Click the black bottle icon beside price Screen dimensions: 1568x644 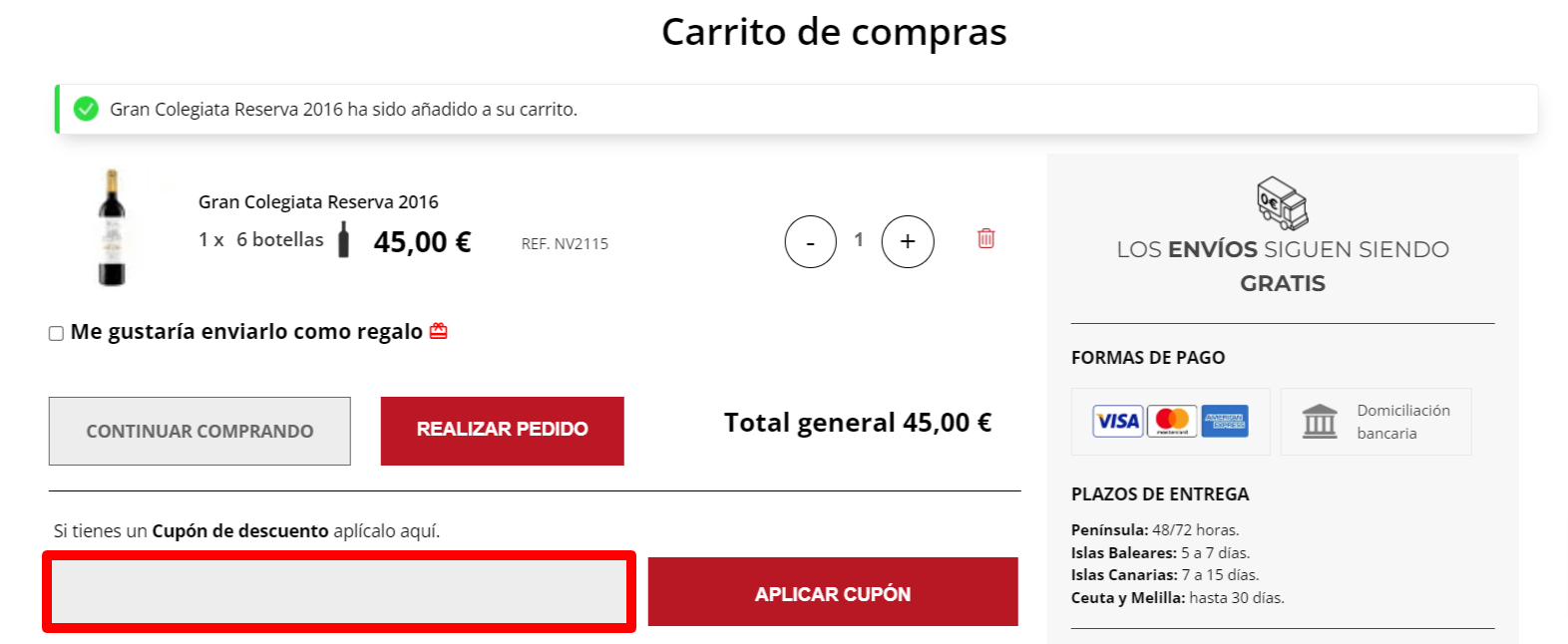pyautogui.click(x=344, y=240)
